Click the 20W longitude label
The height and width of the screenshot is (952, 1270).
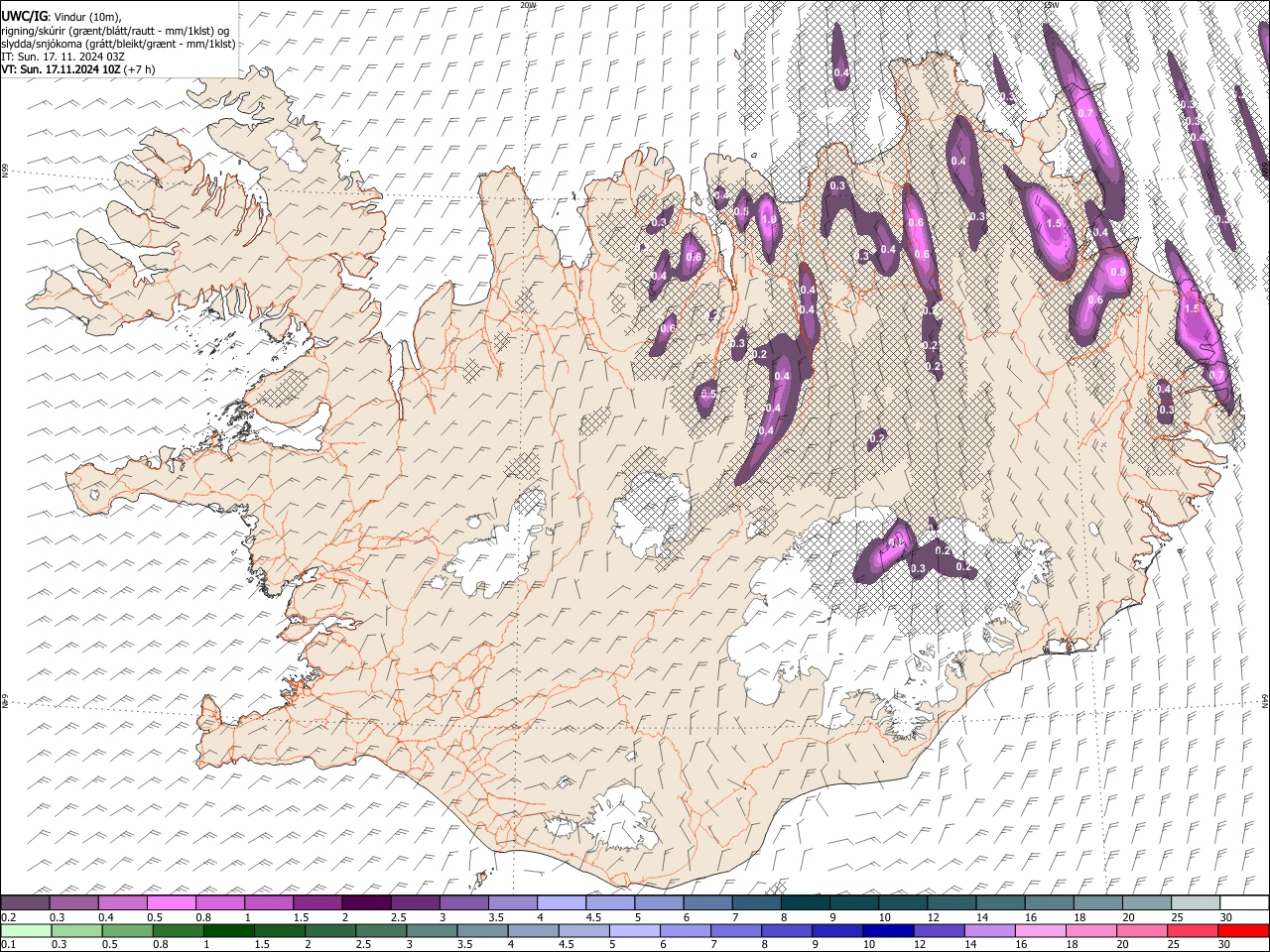(528, 5)
